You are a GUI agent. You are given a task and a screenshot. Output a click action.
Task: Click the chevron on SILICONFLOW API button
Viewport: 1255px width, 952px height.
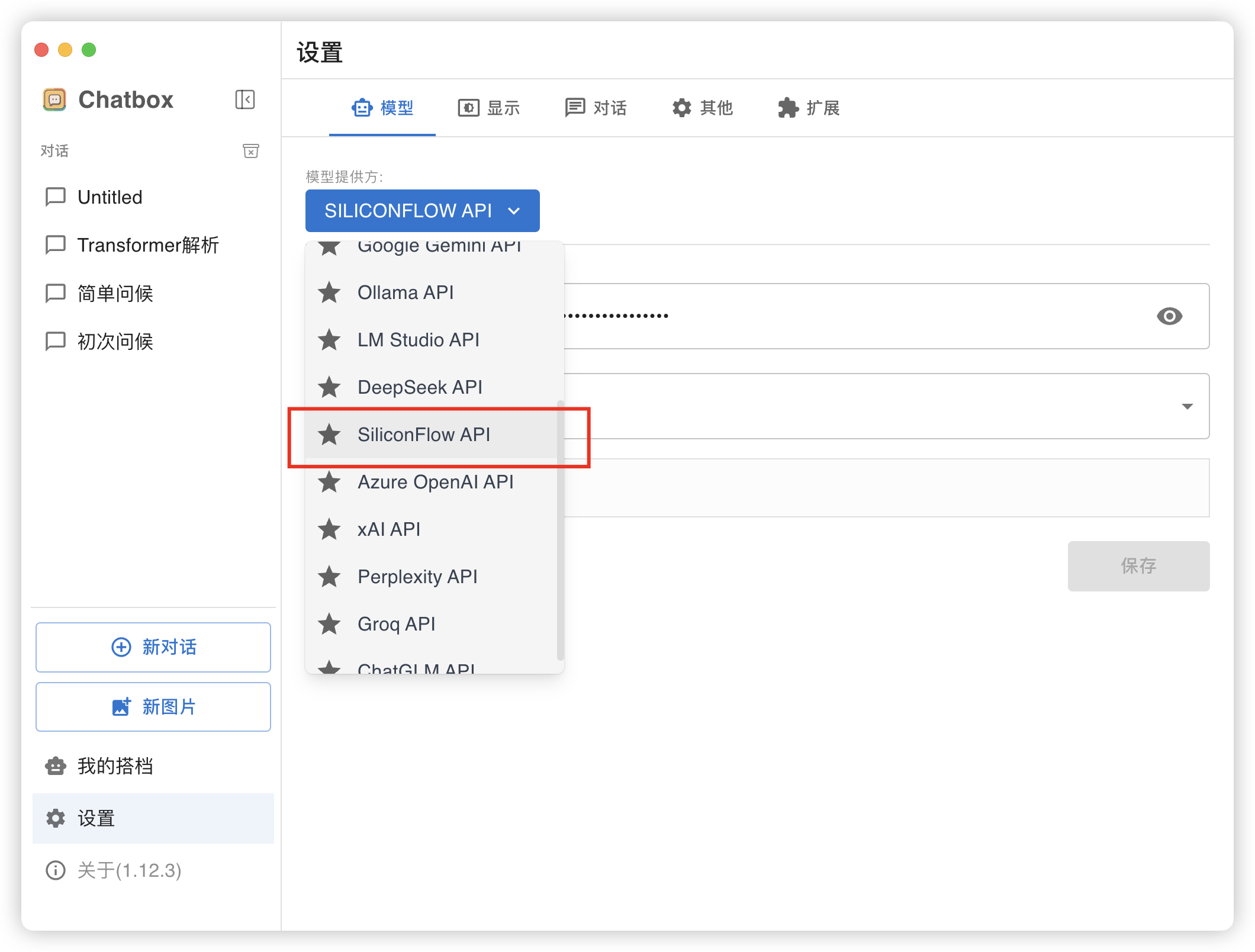click(x=514, y=211)
